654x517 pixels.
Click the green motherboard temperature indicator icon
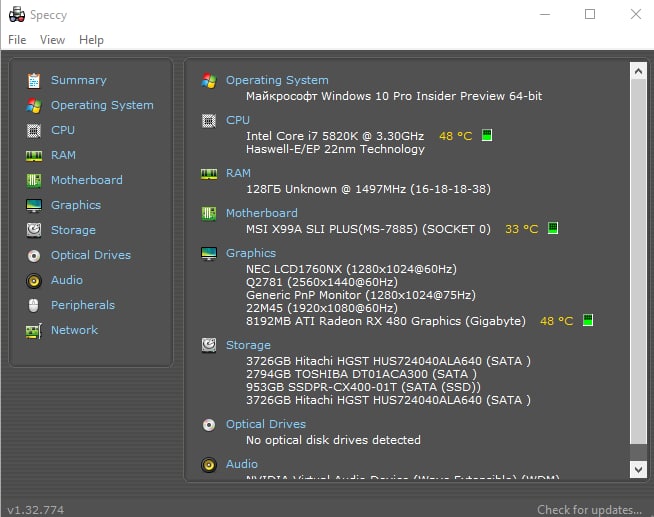click(553, 228)
